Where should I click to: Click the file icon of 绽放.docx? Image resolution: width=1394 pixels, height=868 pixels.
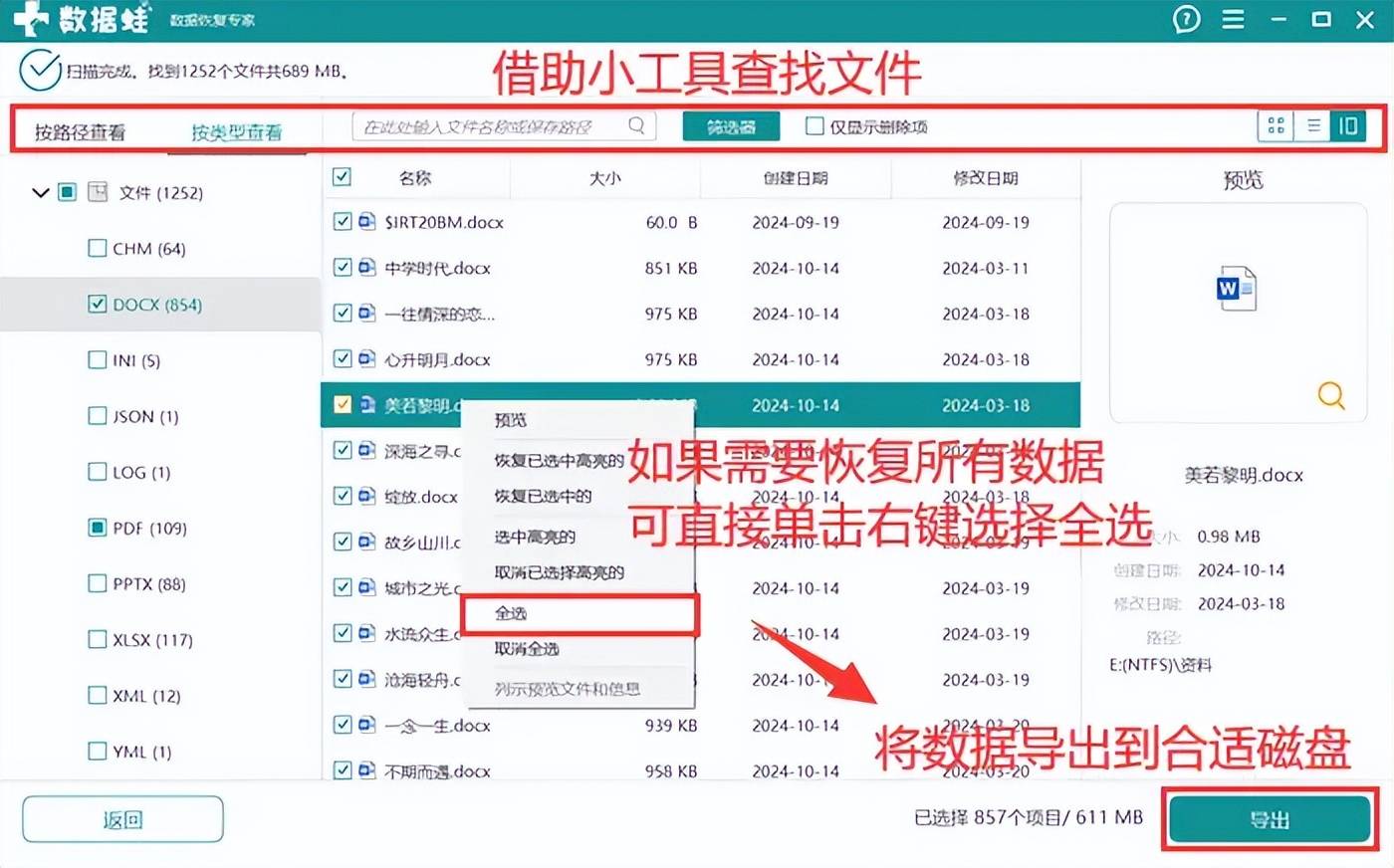coord(366,496)
